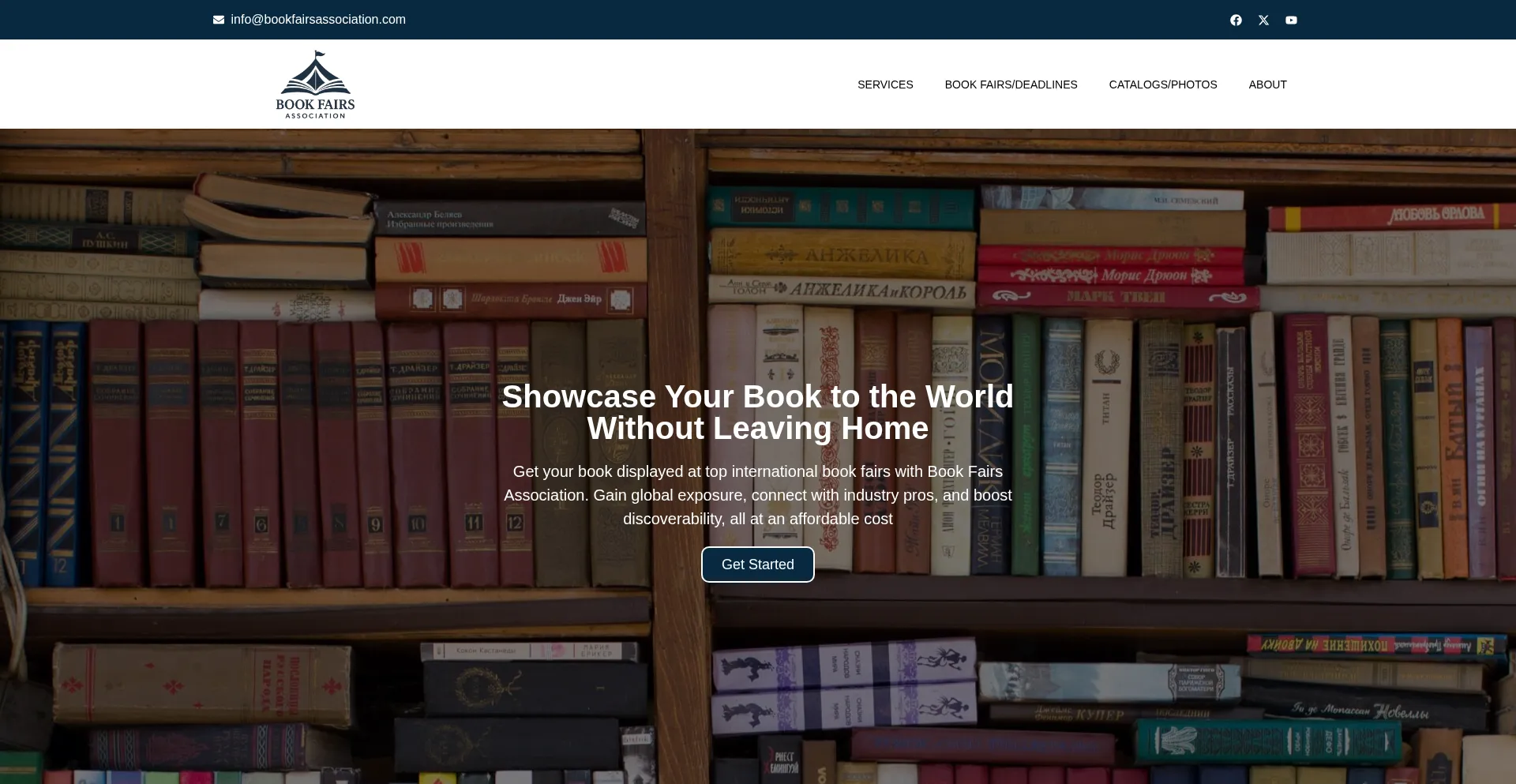Open the SERVICES menu item
Viewport: 1516px width, 784px height.
click(885, 84)
